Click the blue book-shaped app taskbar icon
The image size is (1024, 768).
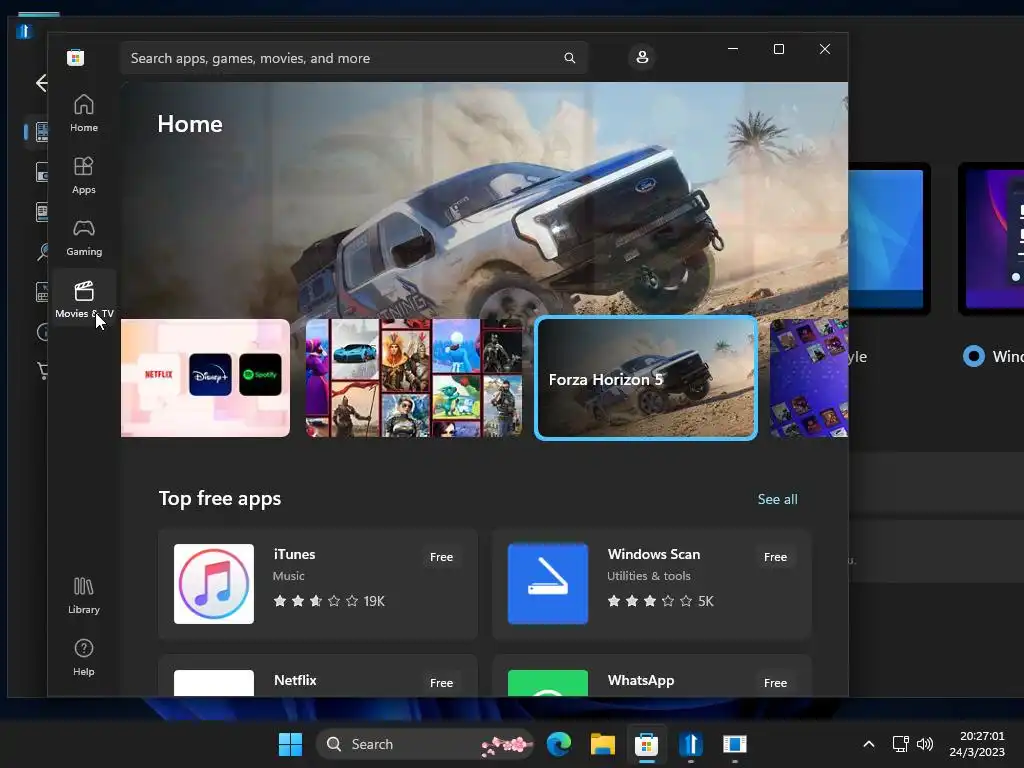coord(690,744)
